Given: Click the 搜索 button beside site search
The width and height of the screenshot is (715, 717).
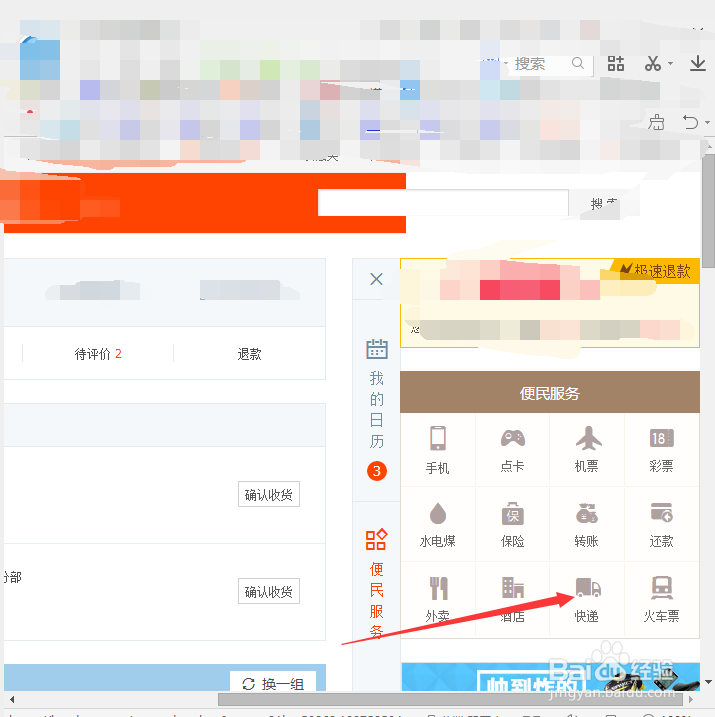Looking at the screenshot, I should [x=604, y=203].
